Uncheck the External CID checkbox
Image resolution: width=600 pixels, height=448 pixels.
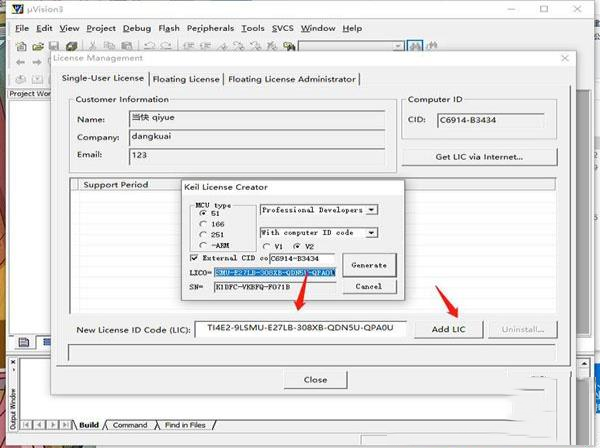pyautogui.click(x=192, y=258)
